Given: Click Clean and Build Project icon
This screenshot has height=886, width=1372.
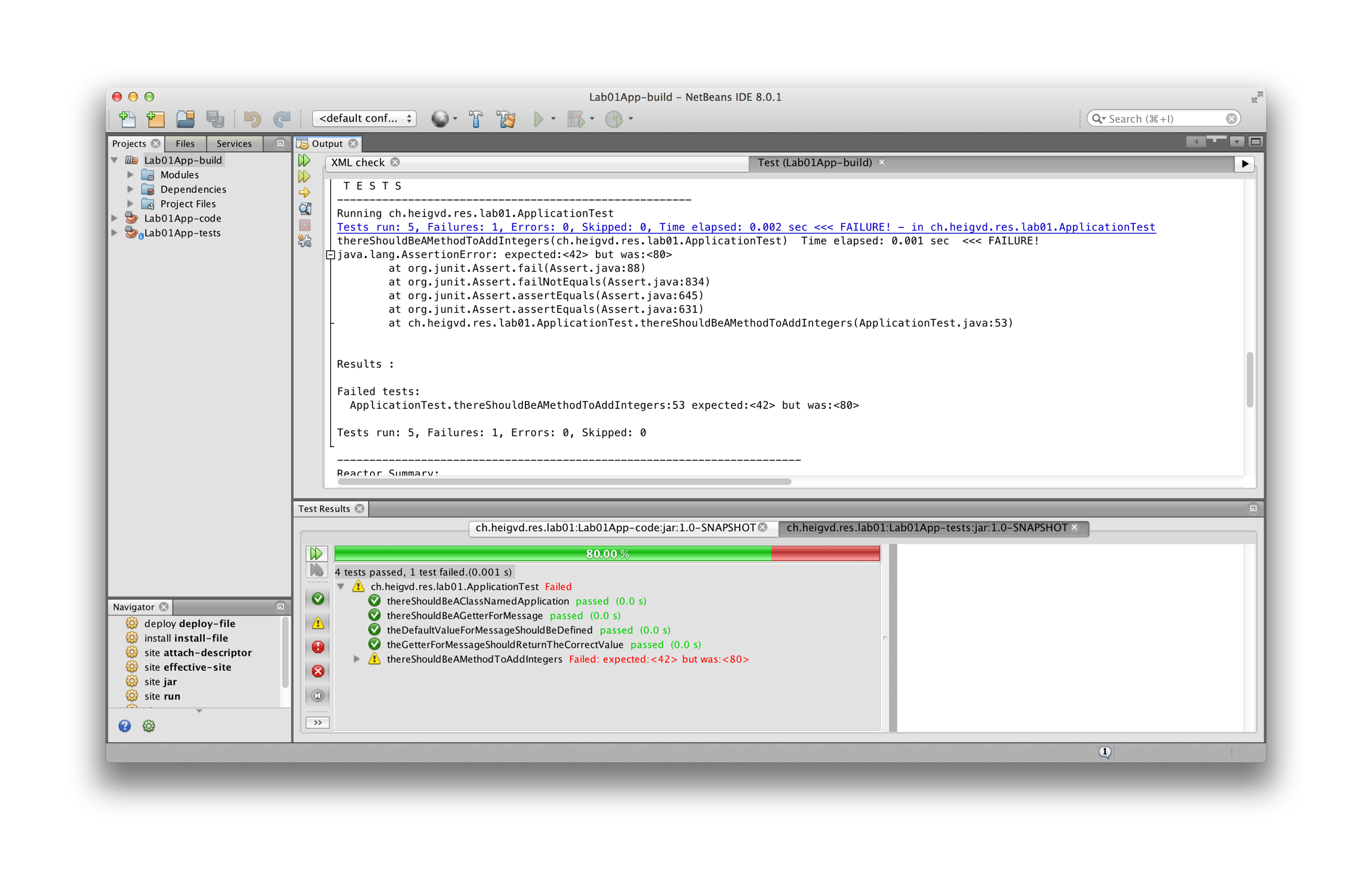Looking at the screenshot, I should [x=506, y=119].
